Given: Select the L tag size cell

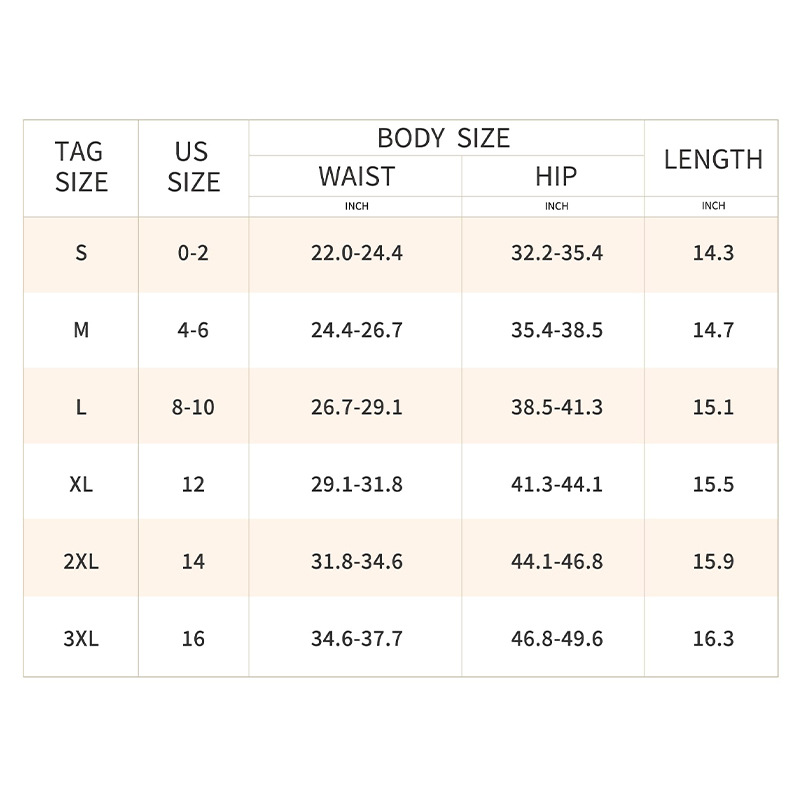Looking at the screenshot, I should pos(81,407).
